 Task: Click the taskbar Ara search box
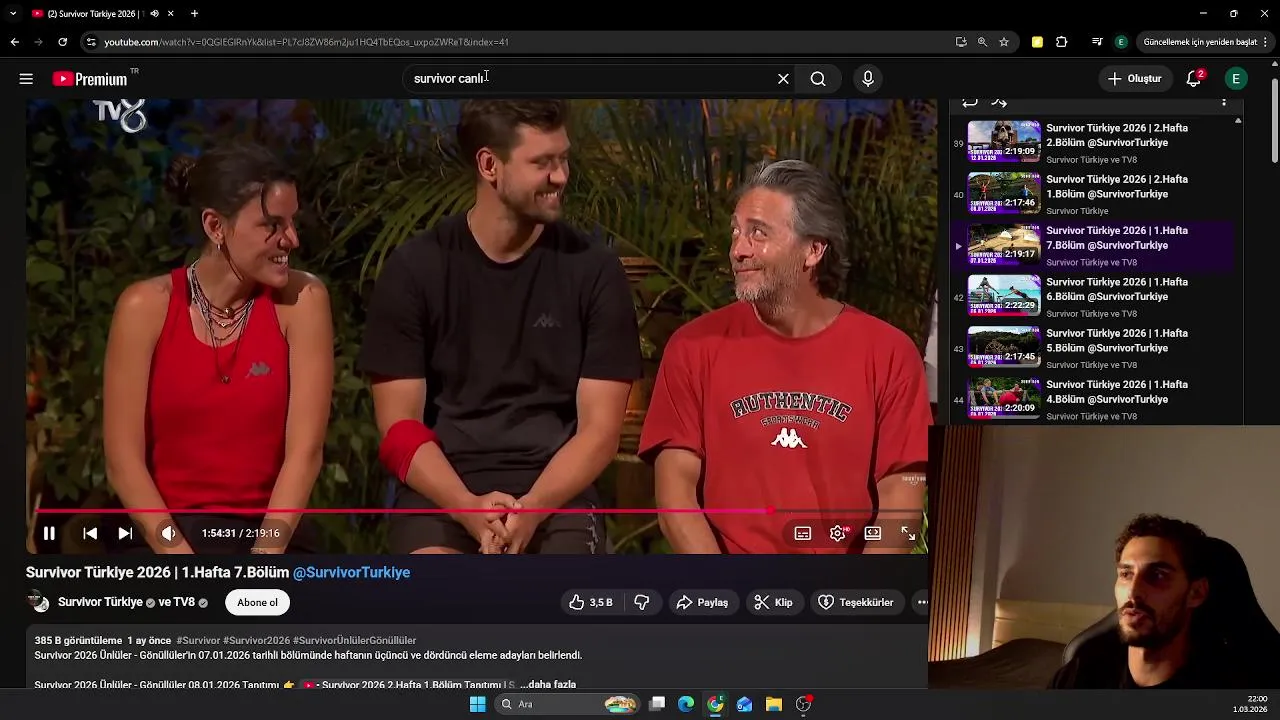[568, 704]
